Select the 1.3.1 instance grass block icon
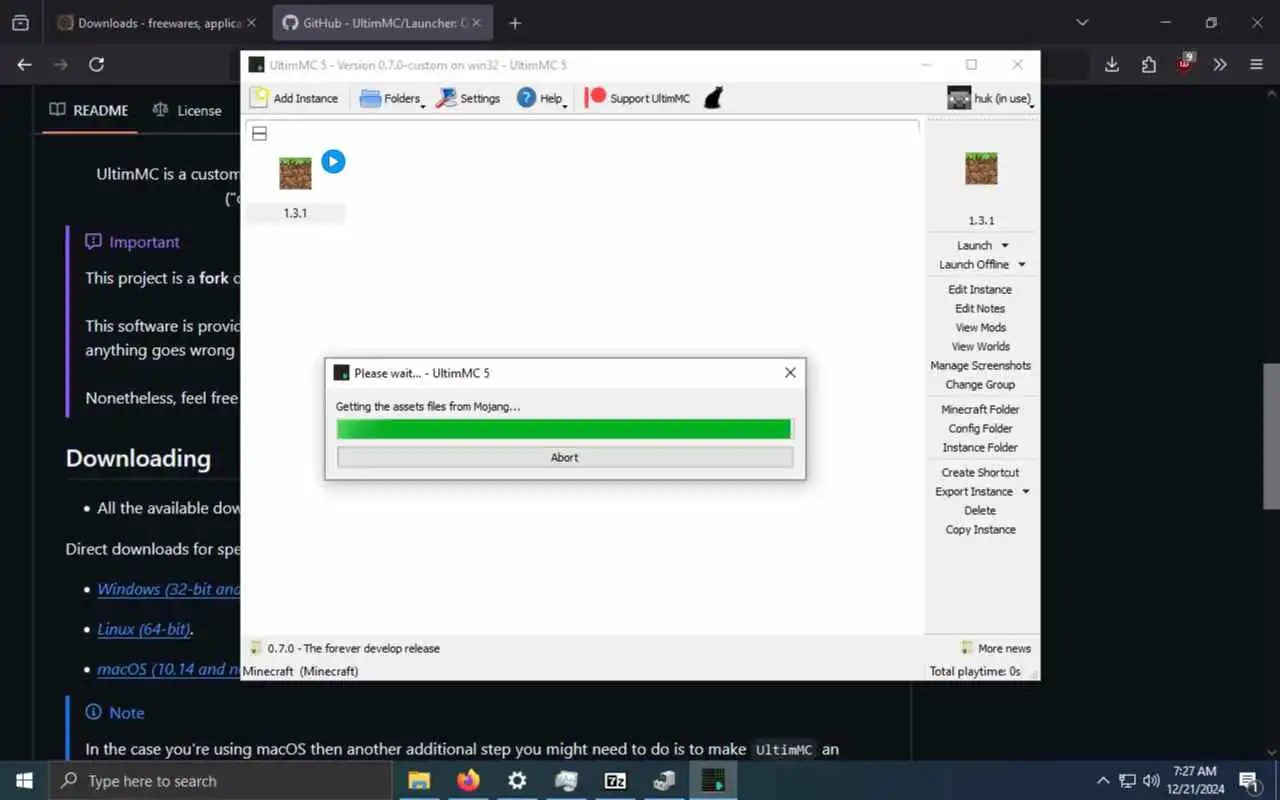1280x800 pixels. coord(295,173)
